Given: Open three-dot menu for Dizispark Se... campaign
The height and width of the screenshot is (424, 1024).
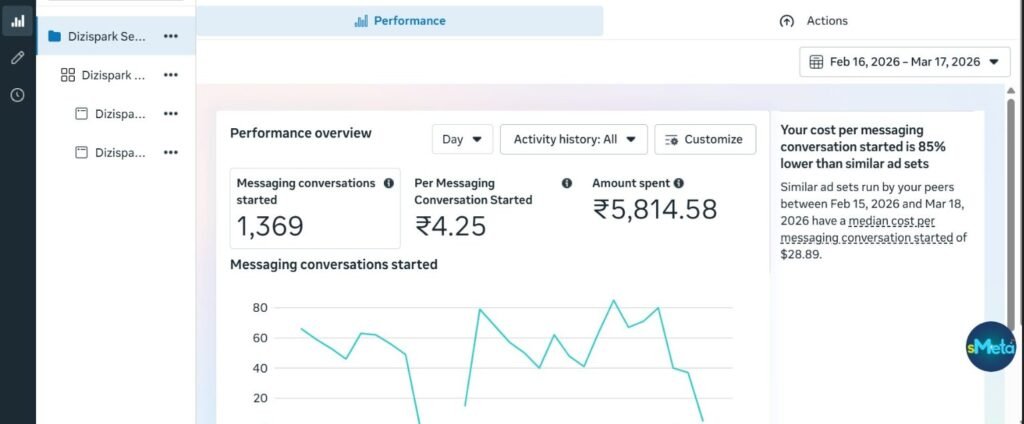Looking at the screenshot, I should [x=170, y=37].
